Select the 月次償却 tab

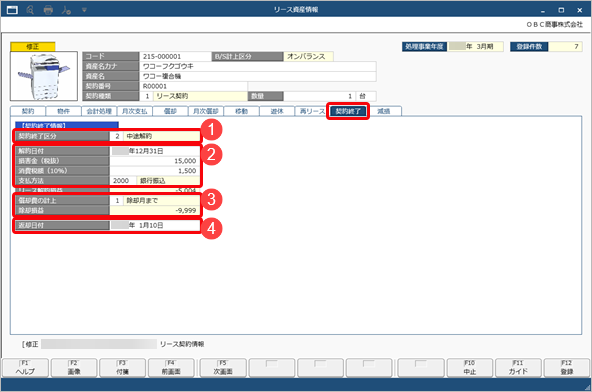(206, 111)
